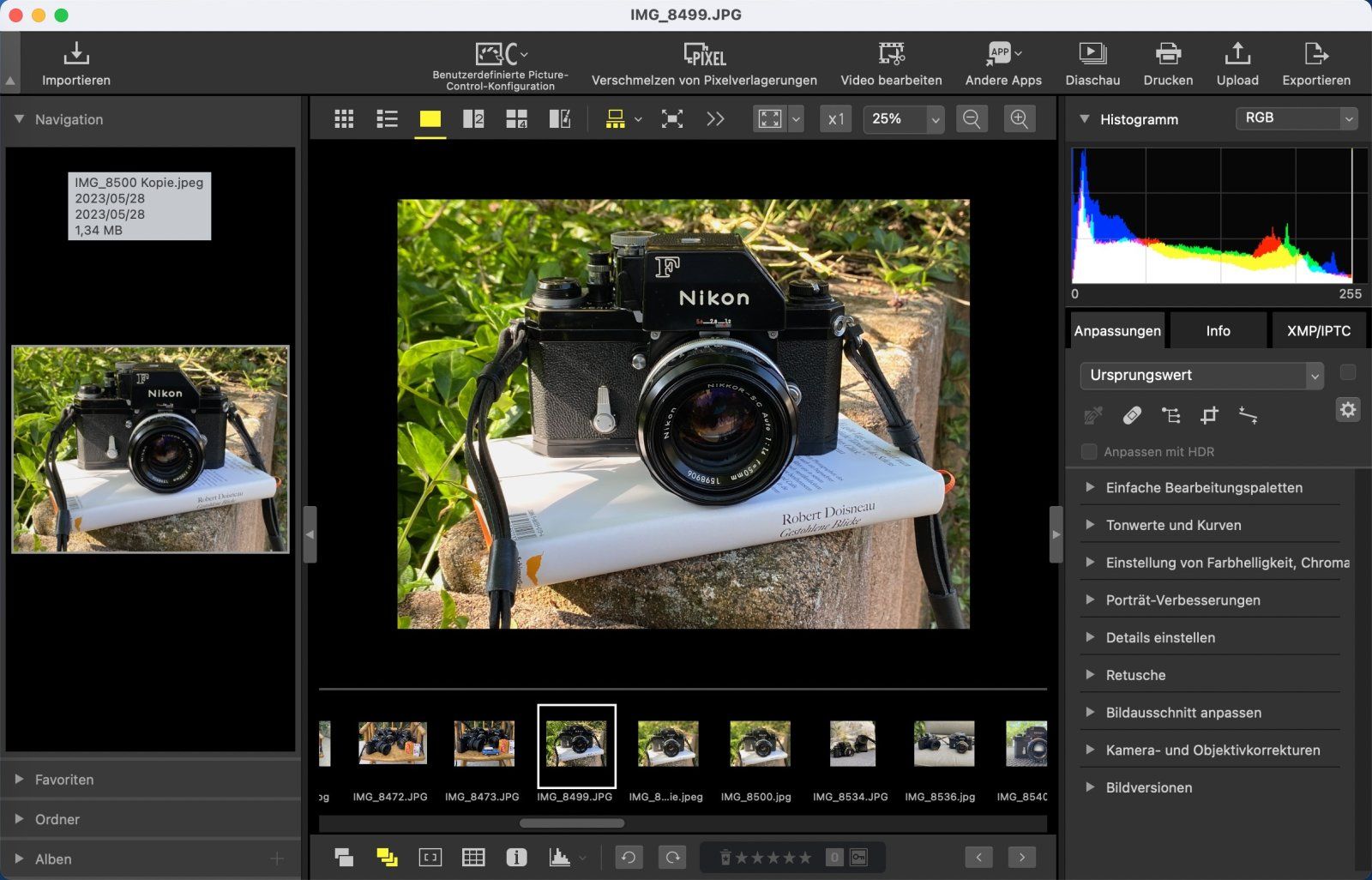The width and height of the screenshot is (1372, 880).
Task: Click the Importieren icon
Action: (76, 54)
